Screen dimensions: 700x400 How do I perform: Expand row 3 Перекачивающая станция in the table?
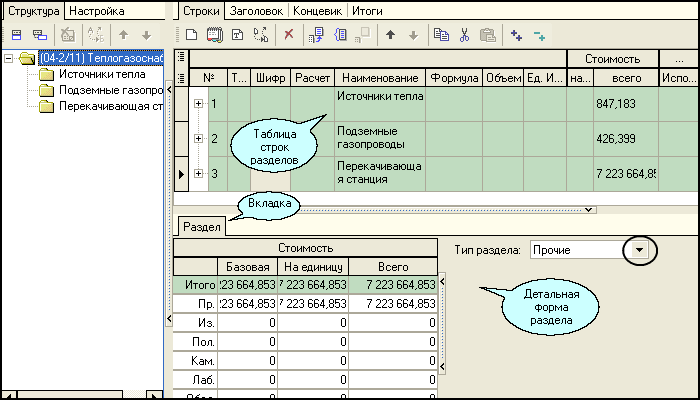(x=199, y=173)
